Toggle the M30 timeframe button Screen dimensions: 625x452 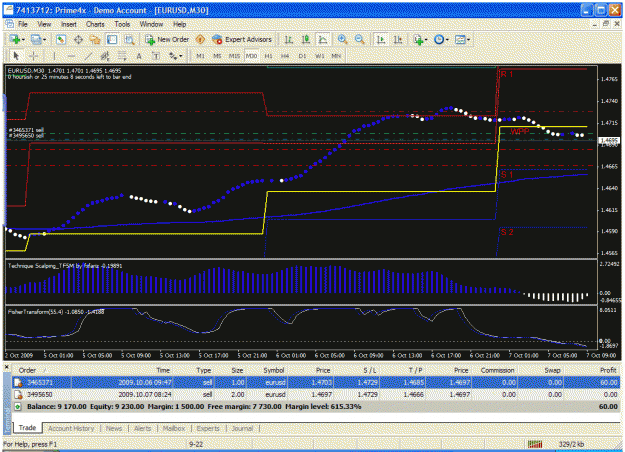252,56
